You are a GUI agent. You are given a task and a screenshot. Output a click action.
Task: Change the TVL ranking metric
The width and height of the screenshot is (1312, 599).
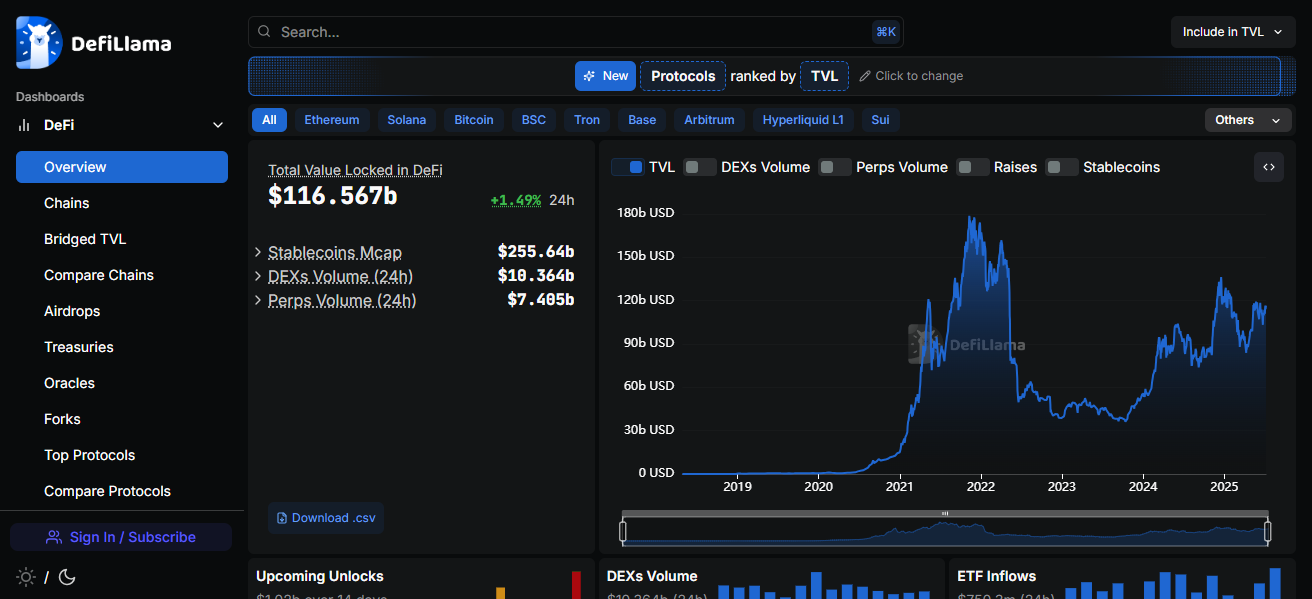pyautogui.click(x=824, y=76)
